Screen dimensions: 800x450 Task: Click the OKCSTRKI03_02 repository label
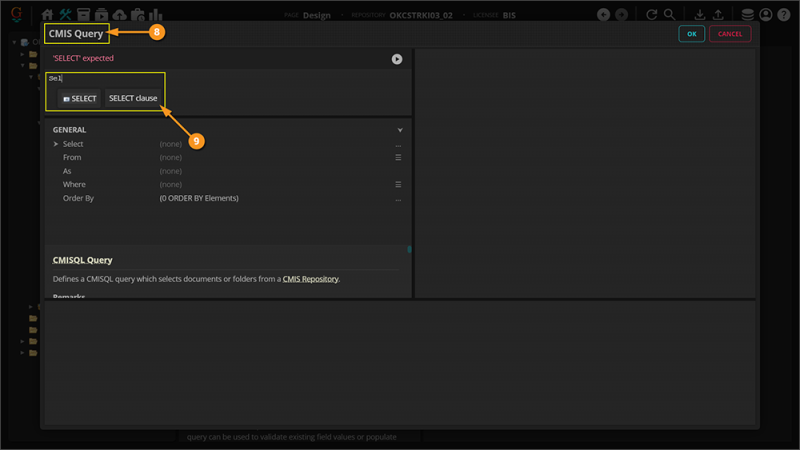tap(421, 15)
